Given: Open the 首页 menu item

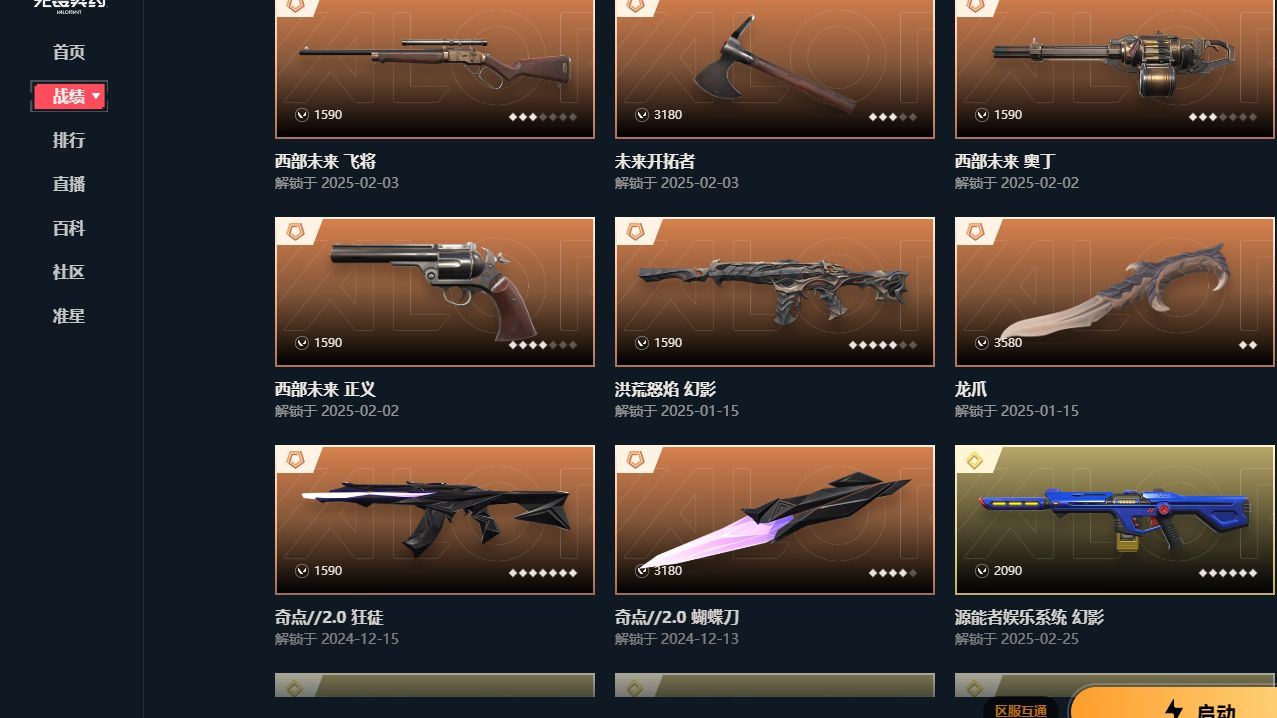Looking at the screenshot, I should 69,52.
